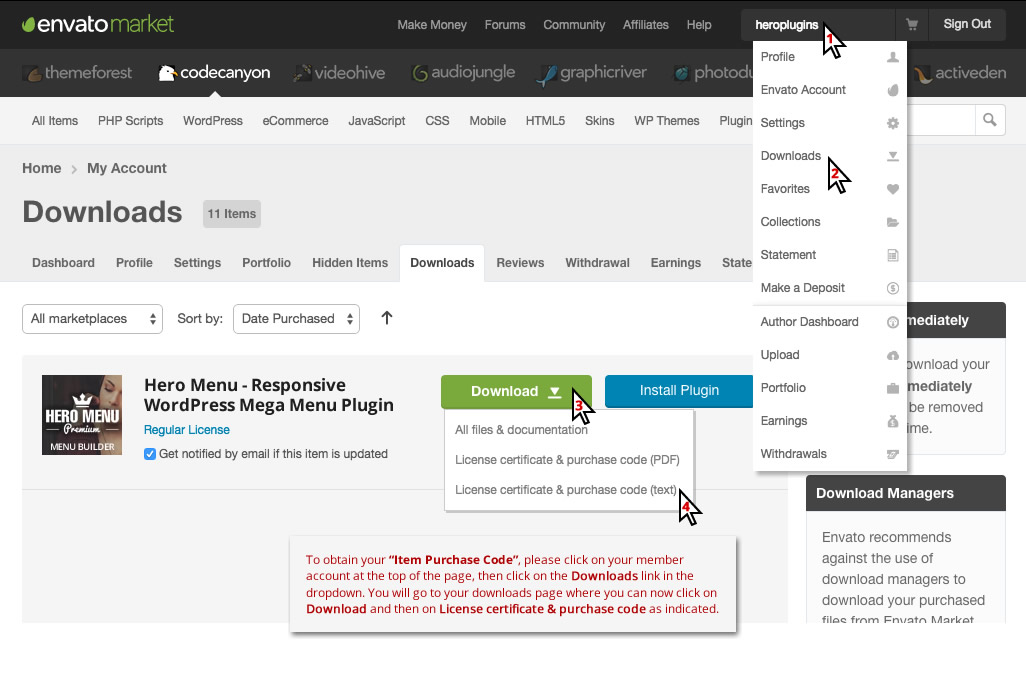Open the Date Purchased sort dropdown
The image size is (1026, 673).
tap(296, 319)
